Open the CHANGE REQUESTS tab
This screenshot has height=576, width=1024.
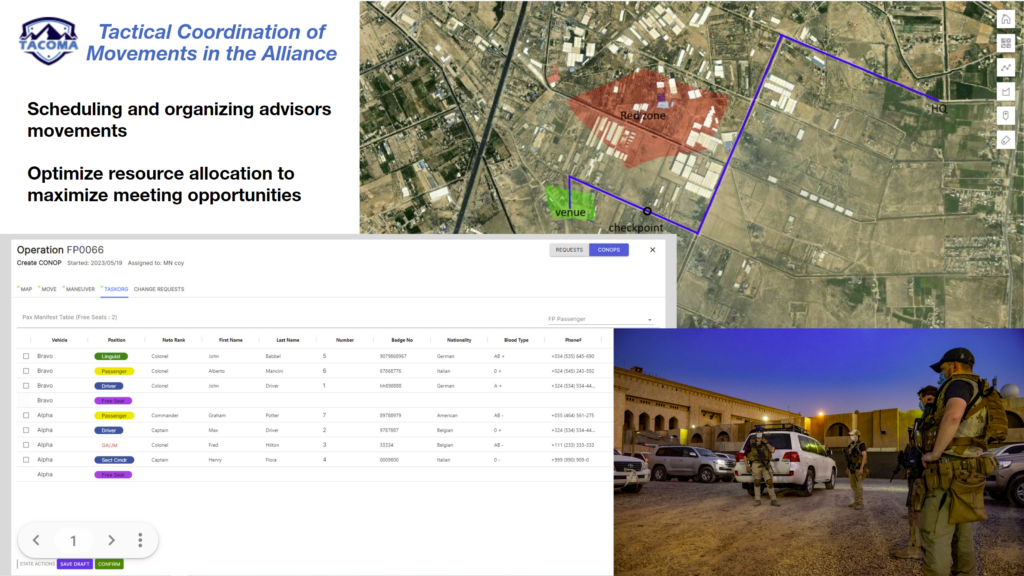pyautogui.click(x=159, y=289)
